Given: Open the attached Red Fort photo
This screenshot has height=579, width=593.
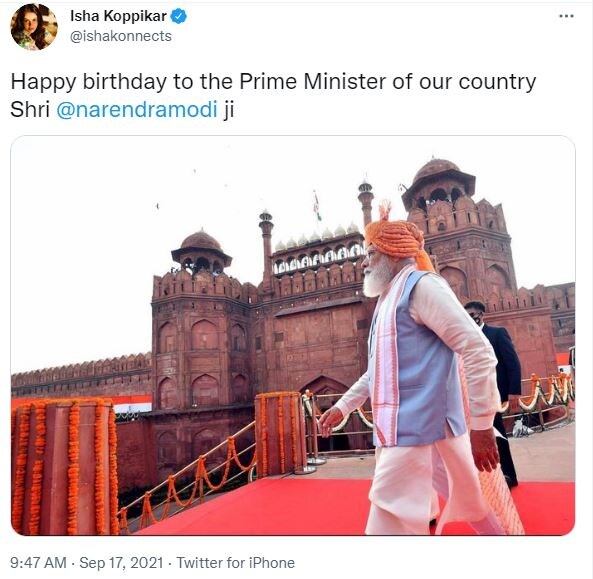Looking at the screenshot, I should [x=293, y=335].
